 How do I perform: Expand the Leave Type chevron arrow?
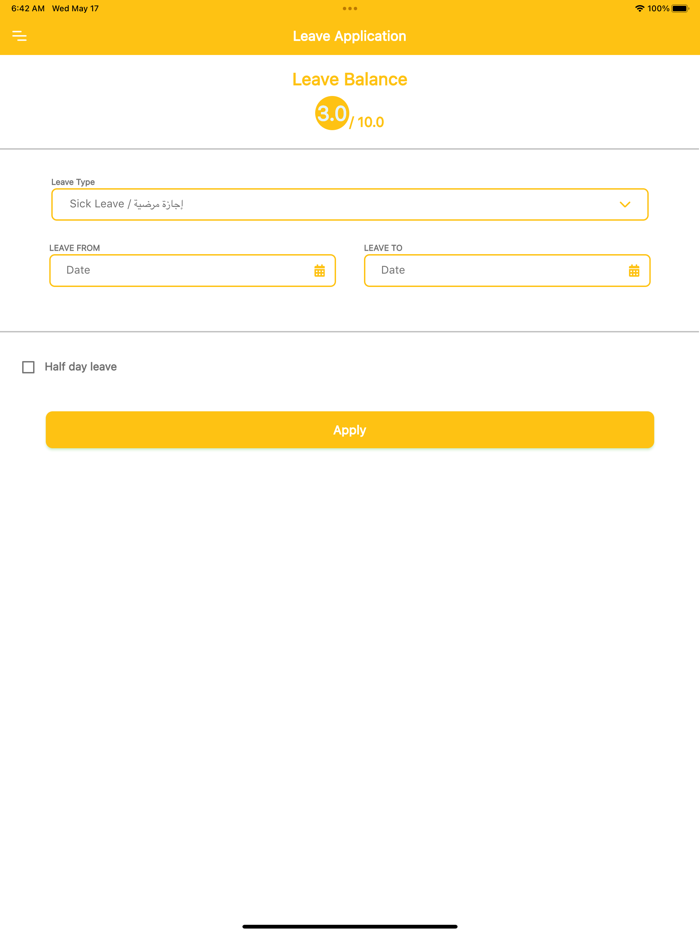(x=625, y=205)
